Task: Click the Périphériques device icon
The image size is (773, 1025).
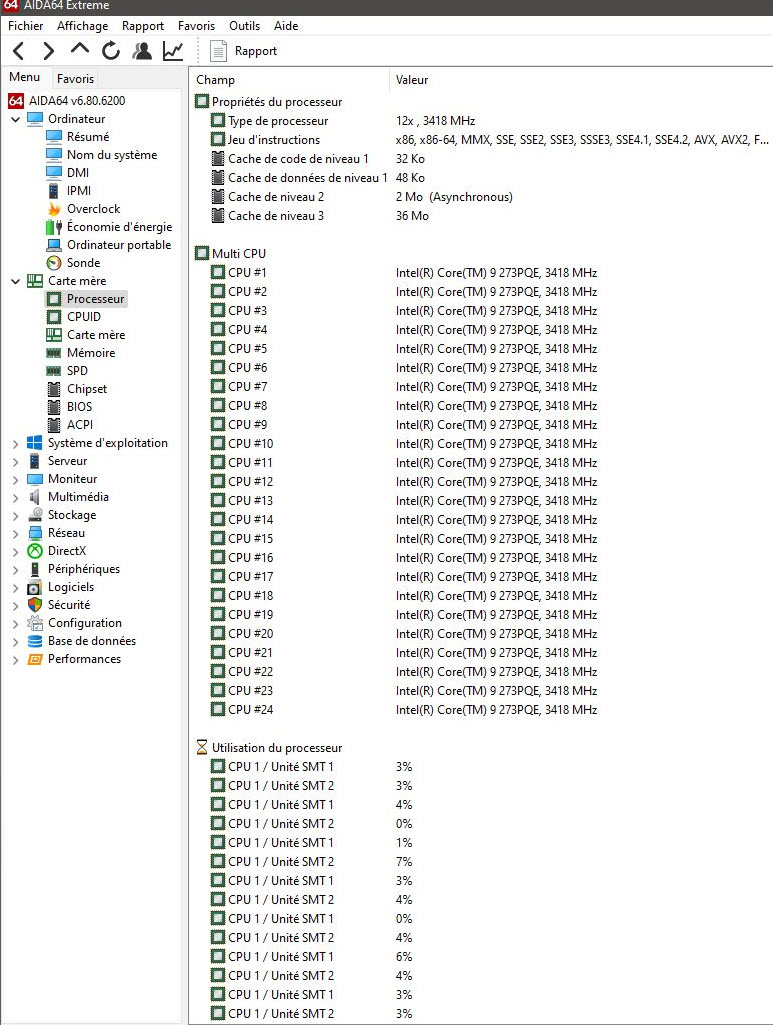Action: pos(35,569)
